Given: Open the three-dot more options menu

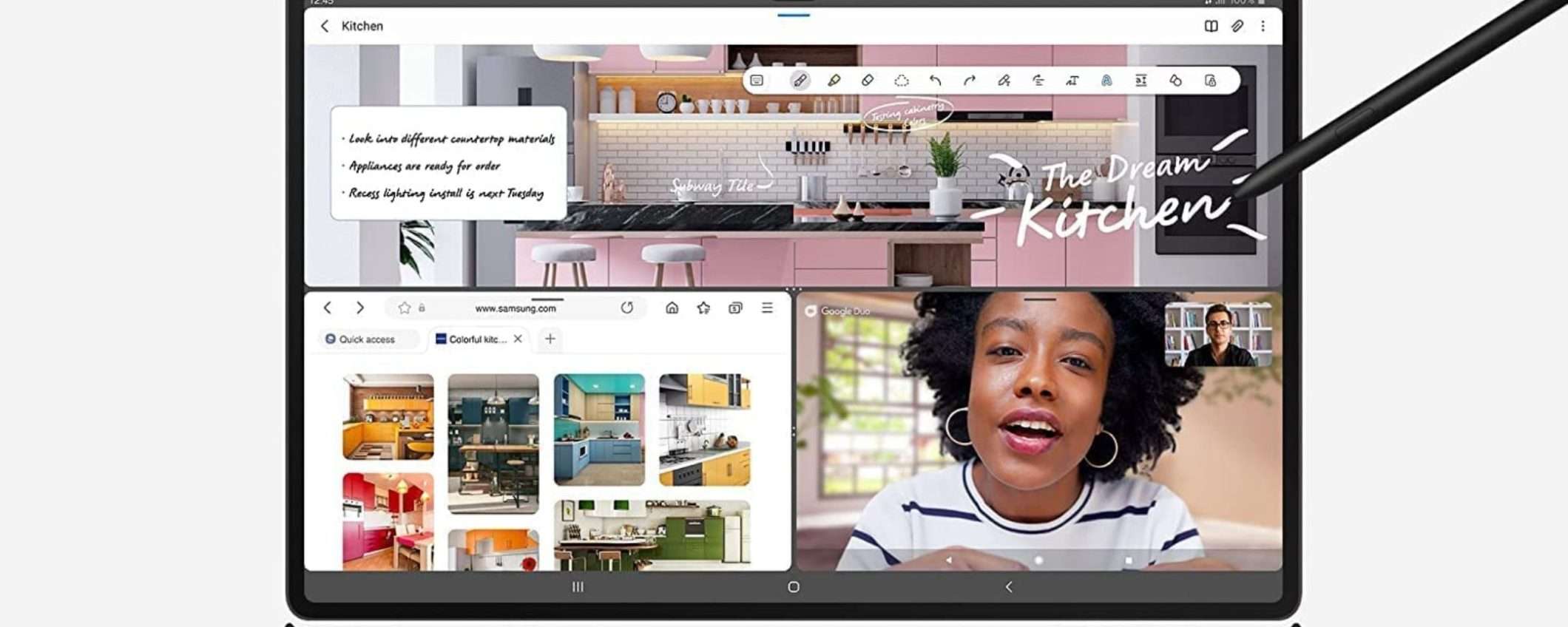Looking at the screenshot, I should click(x=1263, y=27).
